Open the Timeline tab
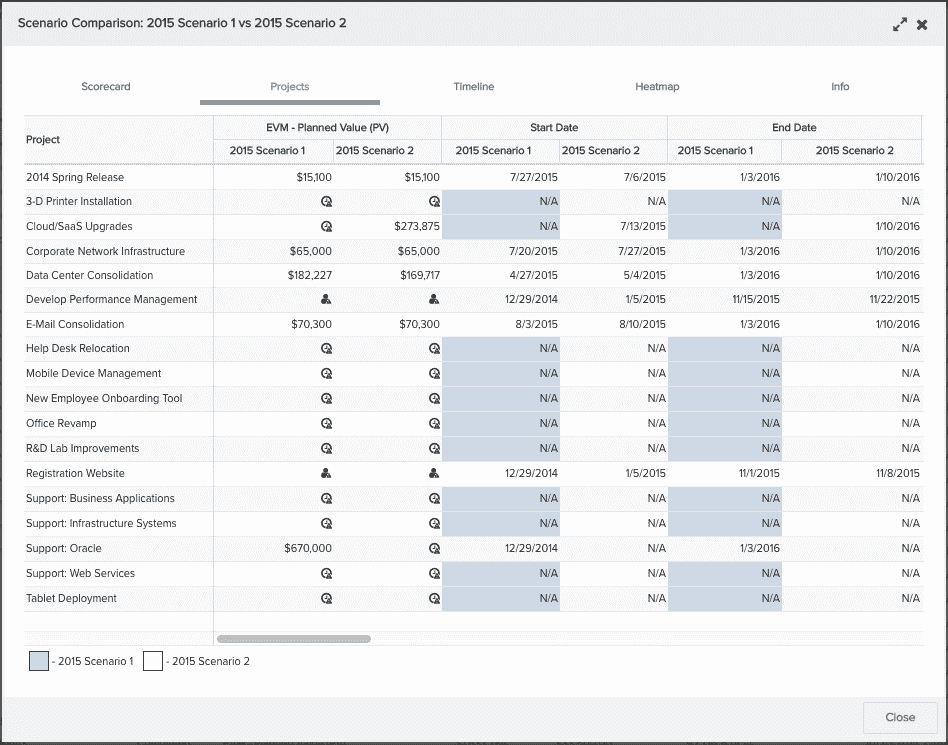The width and height of the screenshot is (948, 745). point(473,87)
